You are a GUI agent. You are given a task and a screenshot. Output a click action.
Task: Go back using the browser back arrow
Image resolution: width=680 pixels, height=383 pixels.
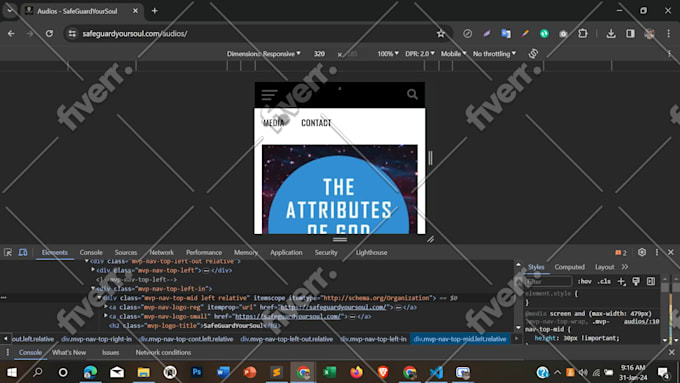click(x=11, y=33)
